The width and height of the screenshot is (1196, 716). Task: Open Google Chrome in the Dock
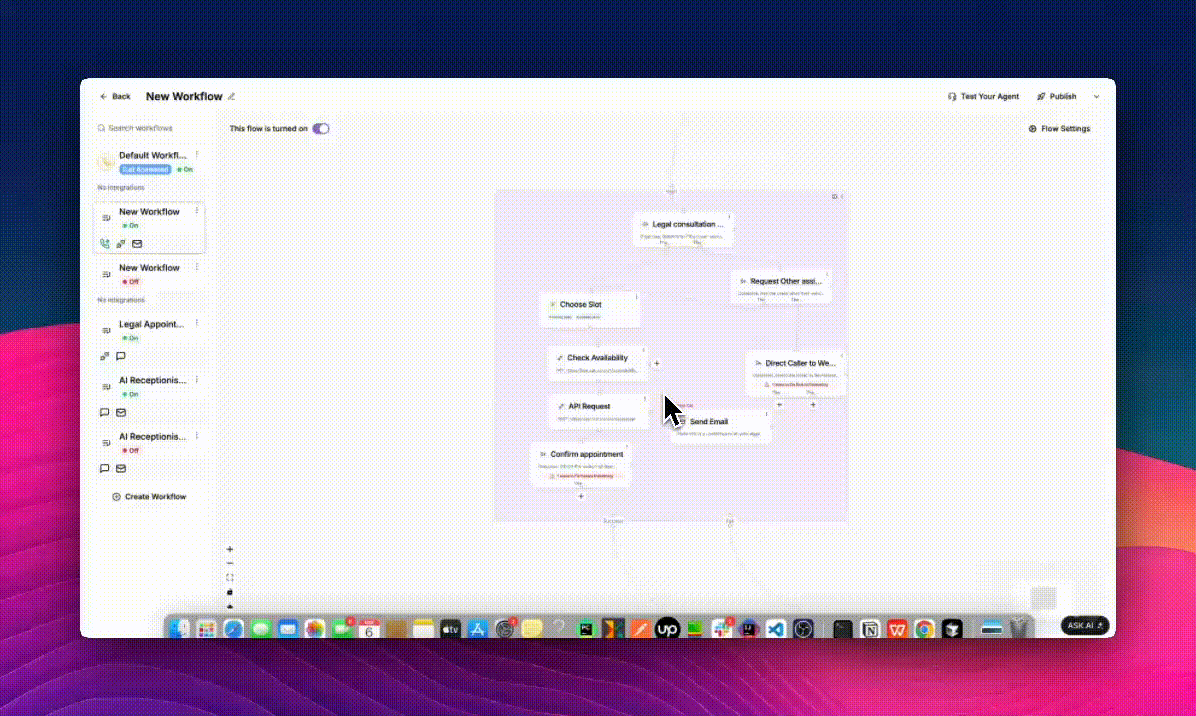(924, 629)
